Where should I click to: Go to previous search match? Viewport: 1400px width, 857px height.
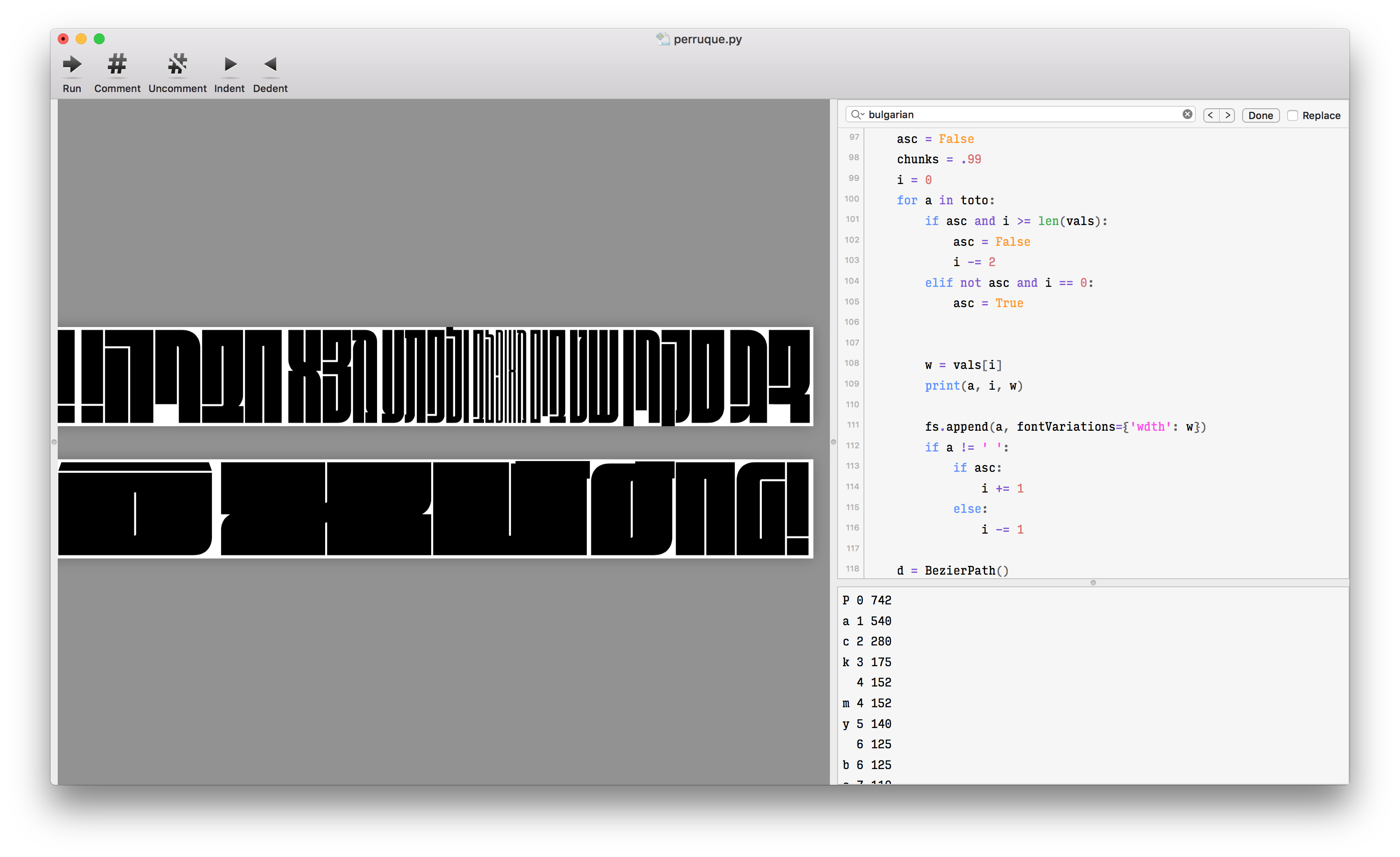(x=1210, y=115)
